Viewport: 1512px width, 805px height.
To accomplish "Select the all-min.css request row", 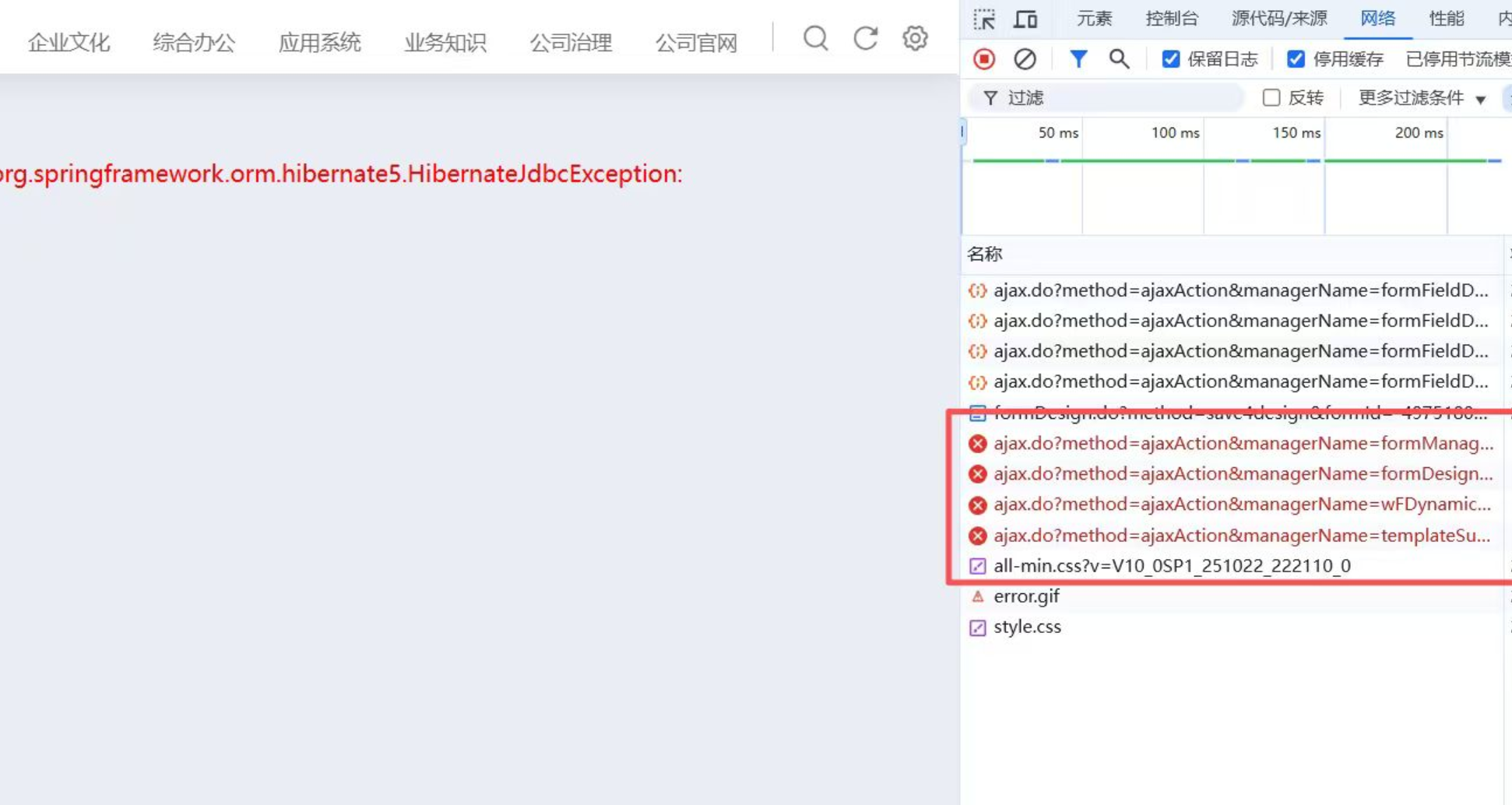I will (1233, 566).
